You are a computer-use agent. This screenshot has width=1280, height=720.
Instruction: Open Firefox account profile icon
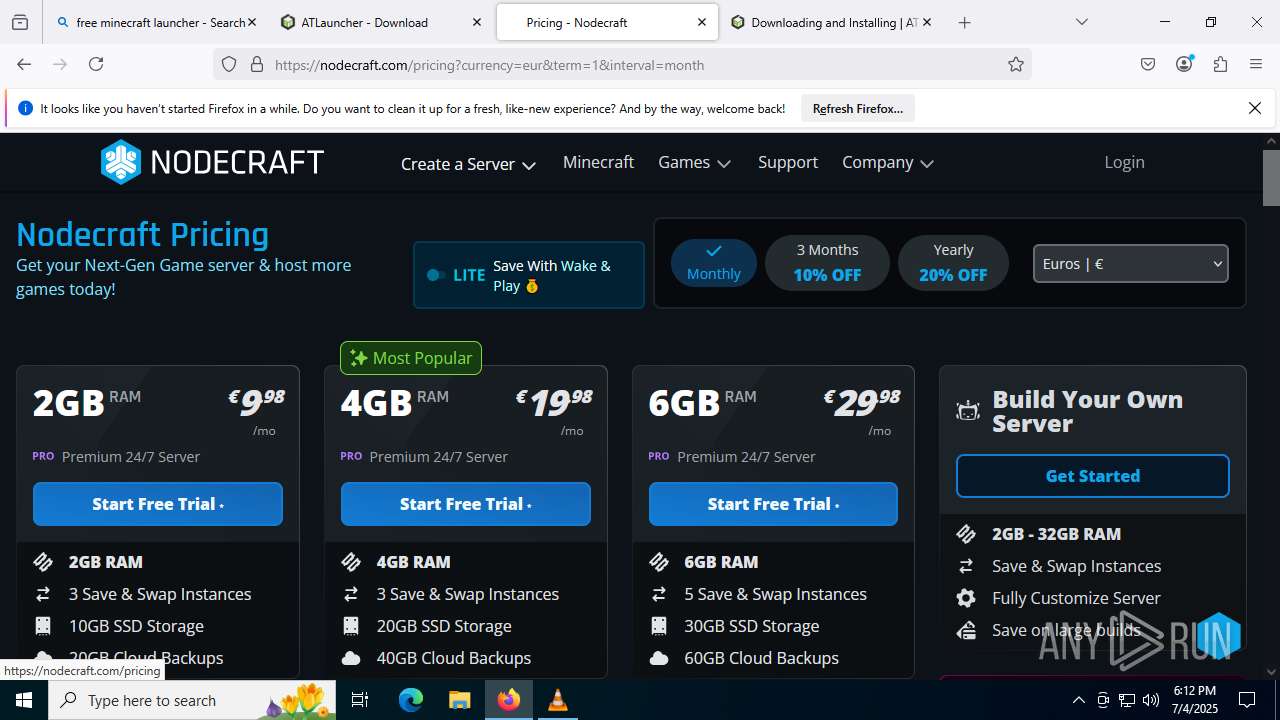click(x=1184, y=64)
